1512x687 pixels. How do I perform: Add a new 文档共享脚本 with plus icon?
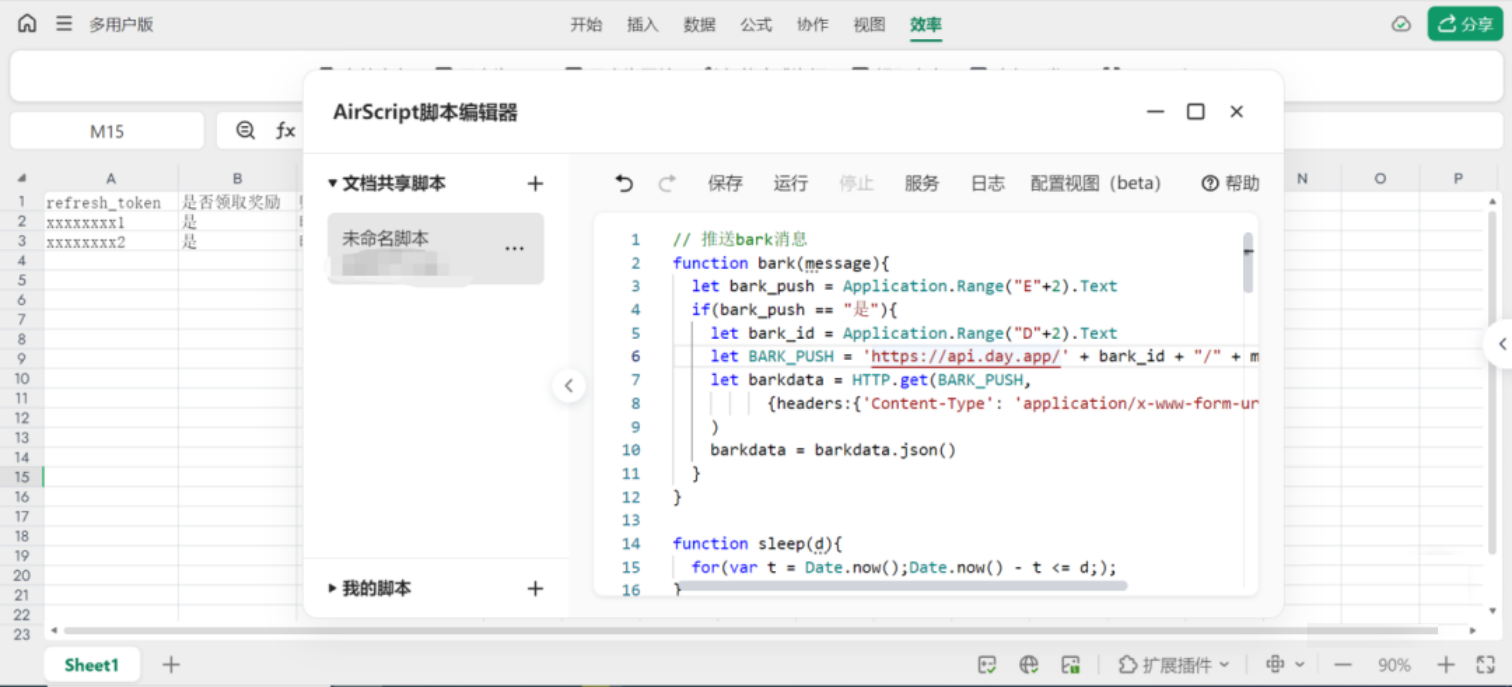click(535, 183)
